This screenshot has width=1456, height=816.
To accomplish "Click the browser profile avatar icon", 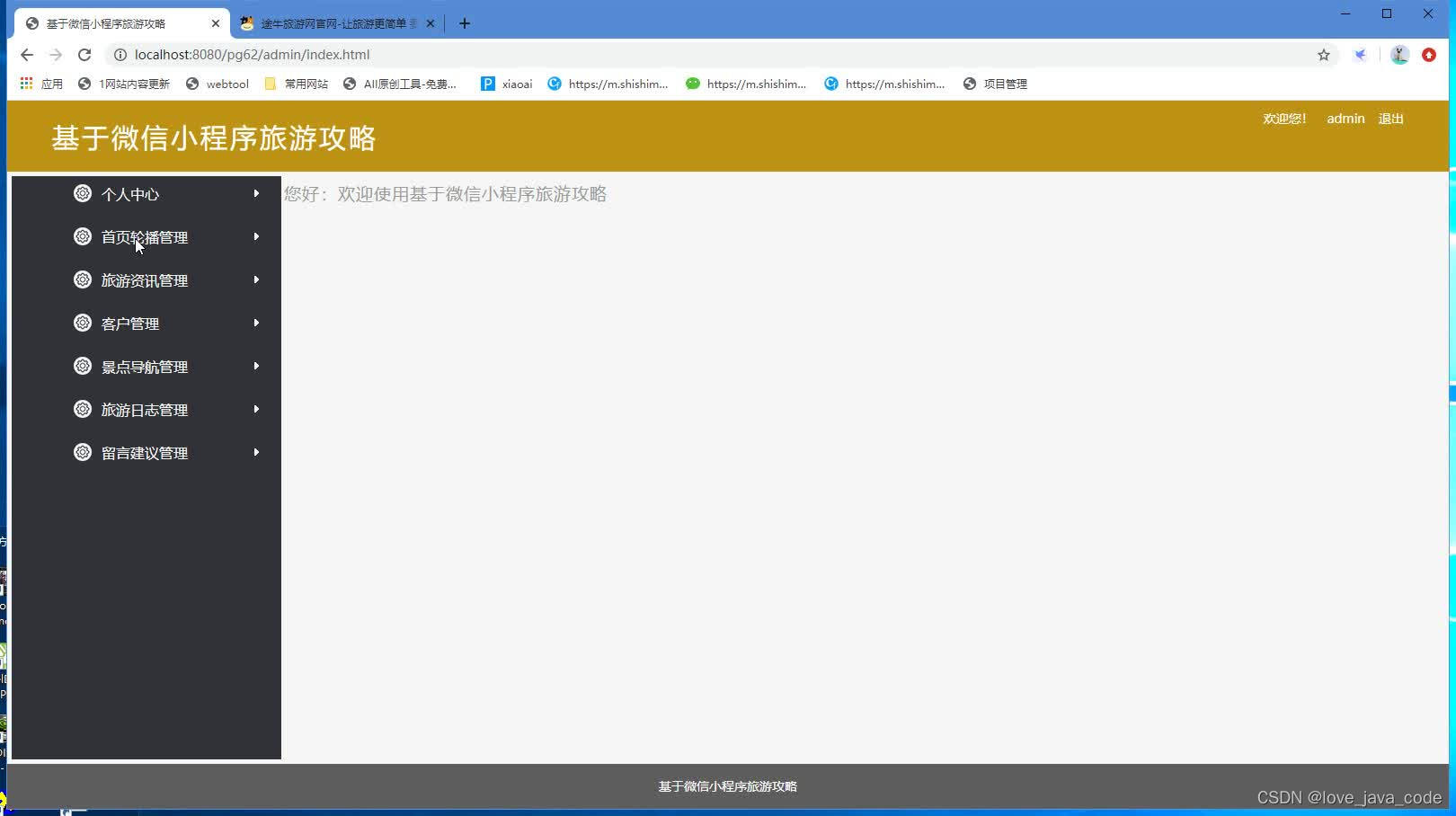I will (1398, 55).
